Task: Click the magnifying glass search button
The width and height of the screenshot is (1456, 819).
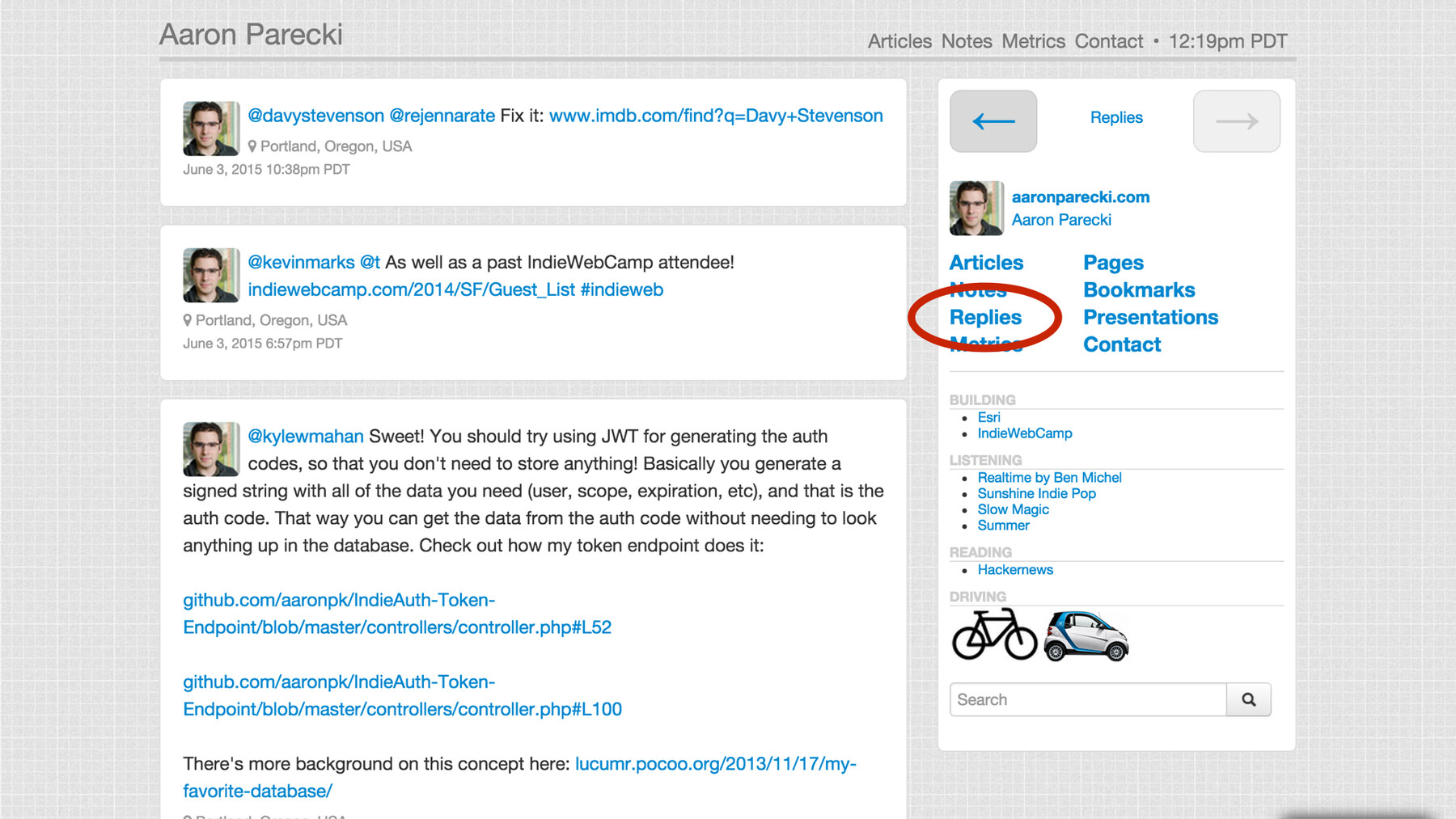Action: click(1248, 699)
